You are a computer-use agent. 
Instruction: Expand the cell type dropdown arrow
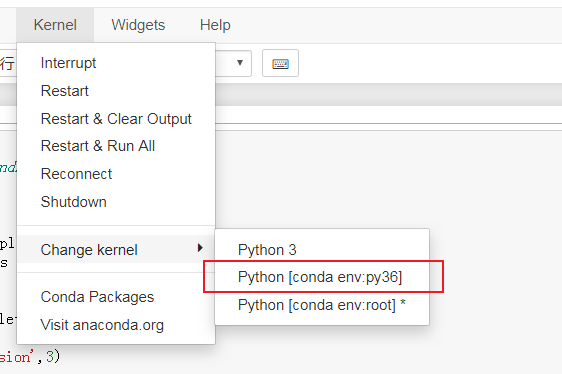(x=240, y=63)
